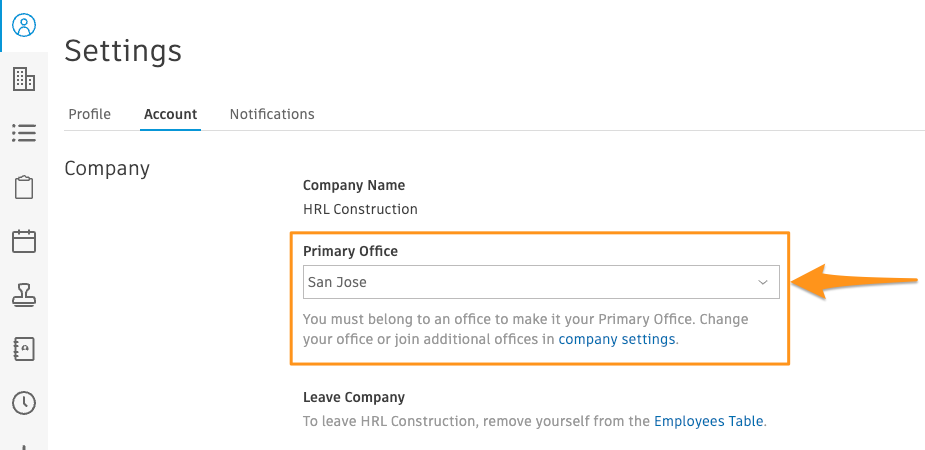
Task: Click the Settings page heading
Action: 123,51
